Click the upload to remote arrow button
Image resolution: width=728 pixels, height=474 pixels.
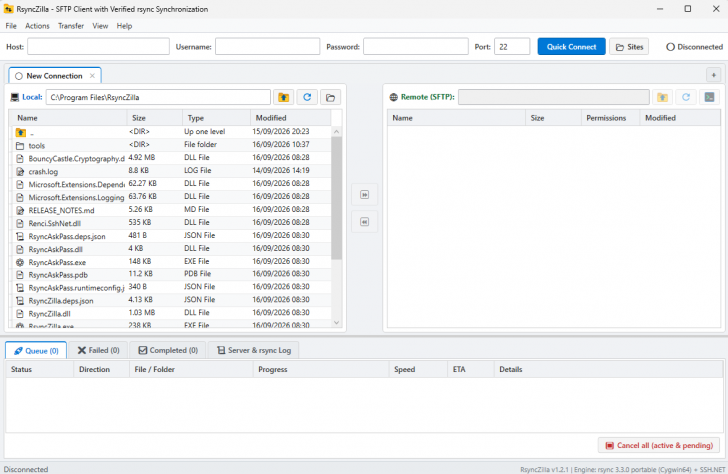click(x=364, y=195)
